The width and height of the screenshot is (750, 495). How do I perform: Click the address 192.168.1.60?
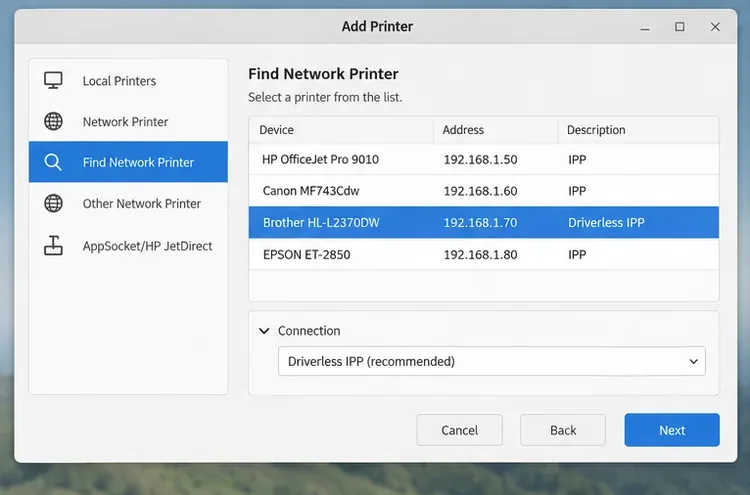480,191
